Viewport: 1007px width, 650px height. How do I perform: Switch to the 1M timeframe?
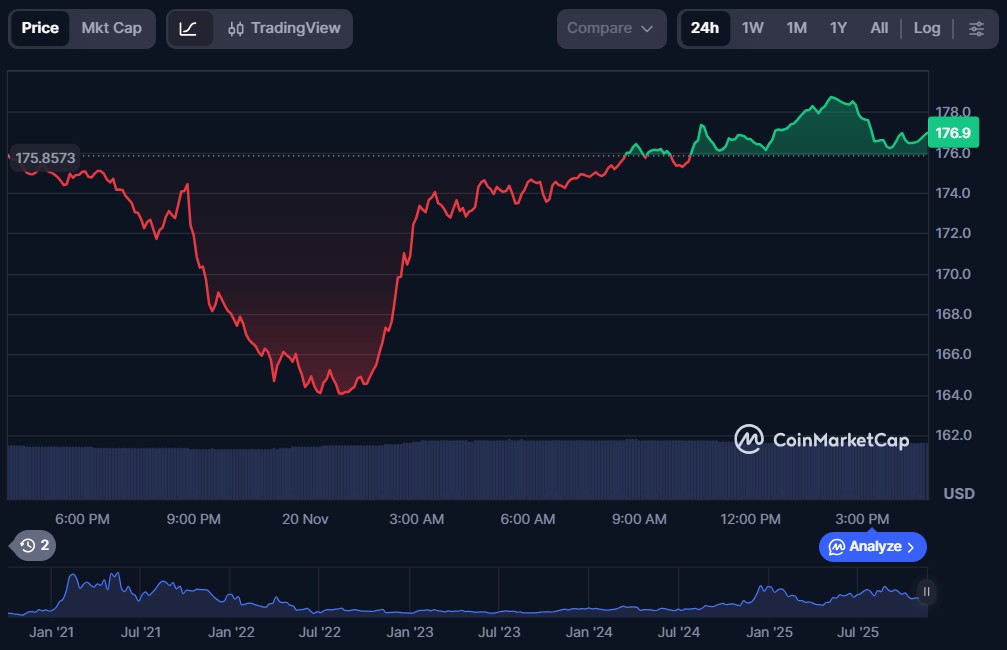pos(796,28)
